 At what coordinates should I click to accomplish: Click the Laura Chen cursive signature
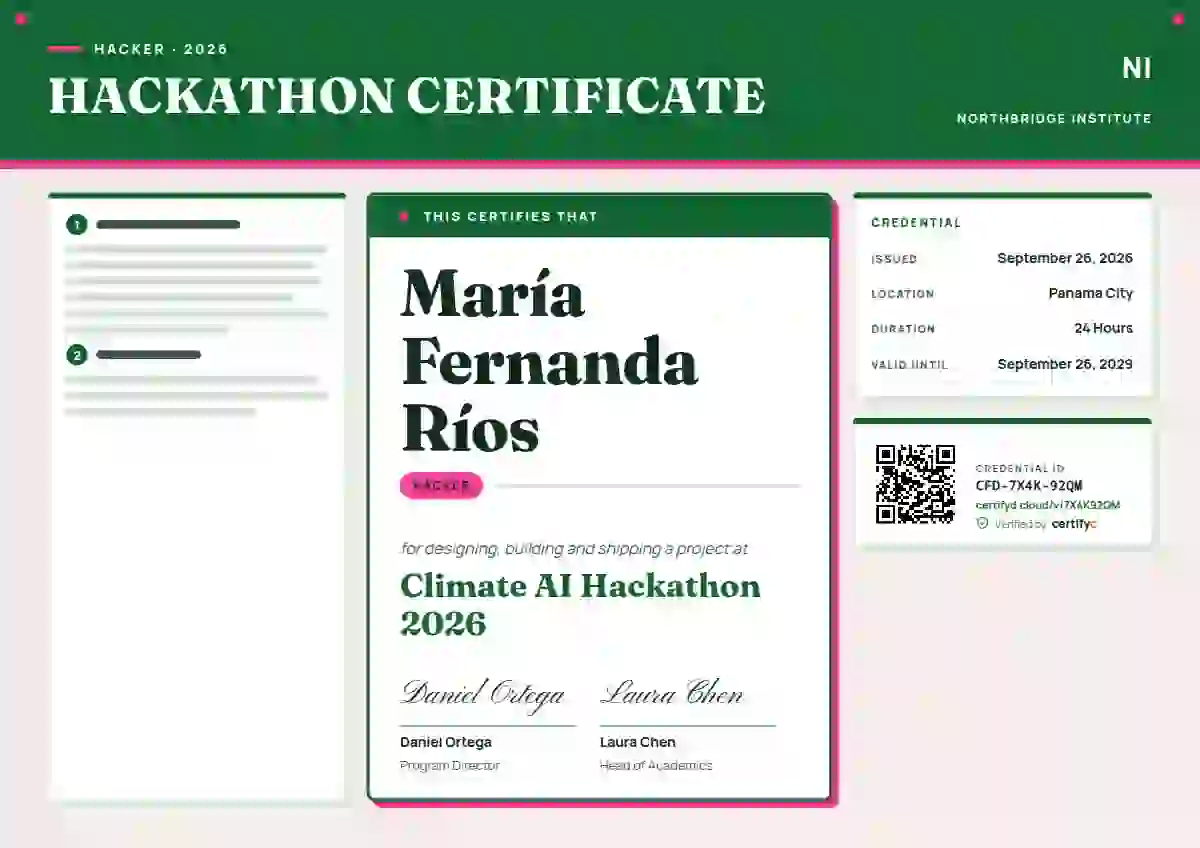pyautogui.click(x=672, y=693)
